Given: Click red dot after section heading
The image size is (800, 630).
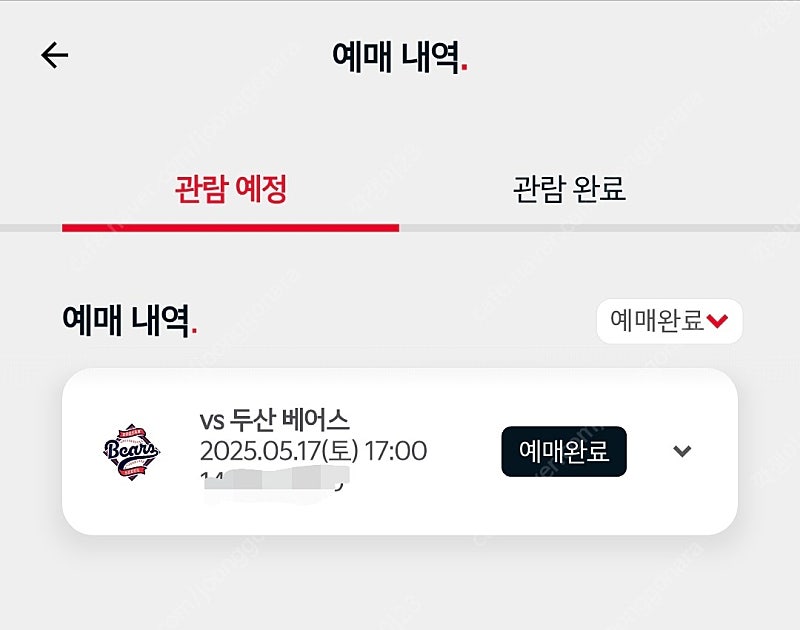Looking at the screenshot, I should coord(194,332).
